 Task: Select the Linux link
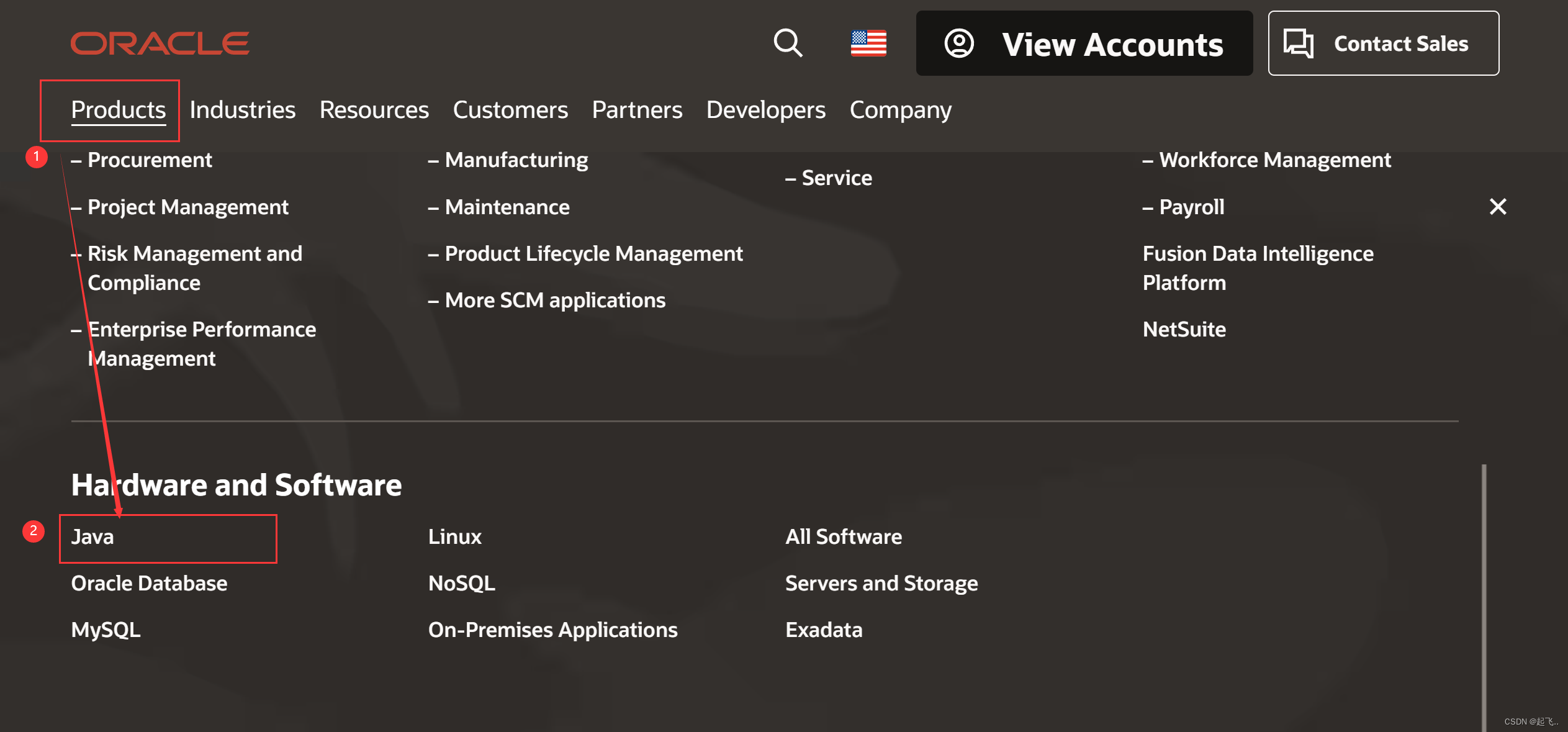pyautogui.click(x=454, y=536)
